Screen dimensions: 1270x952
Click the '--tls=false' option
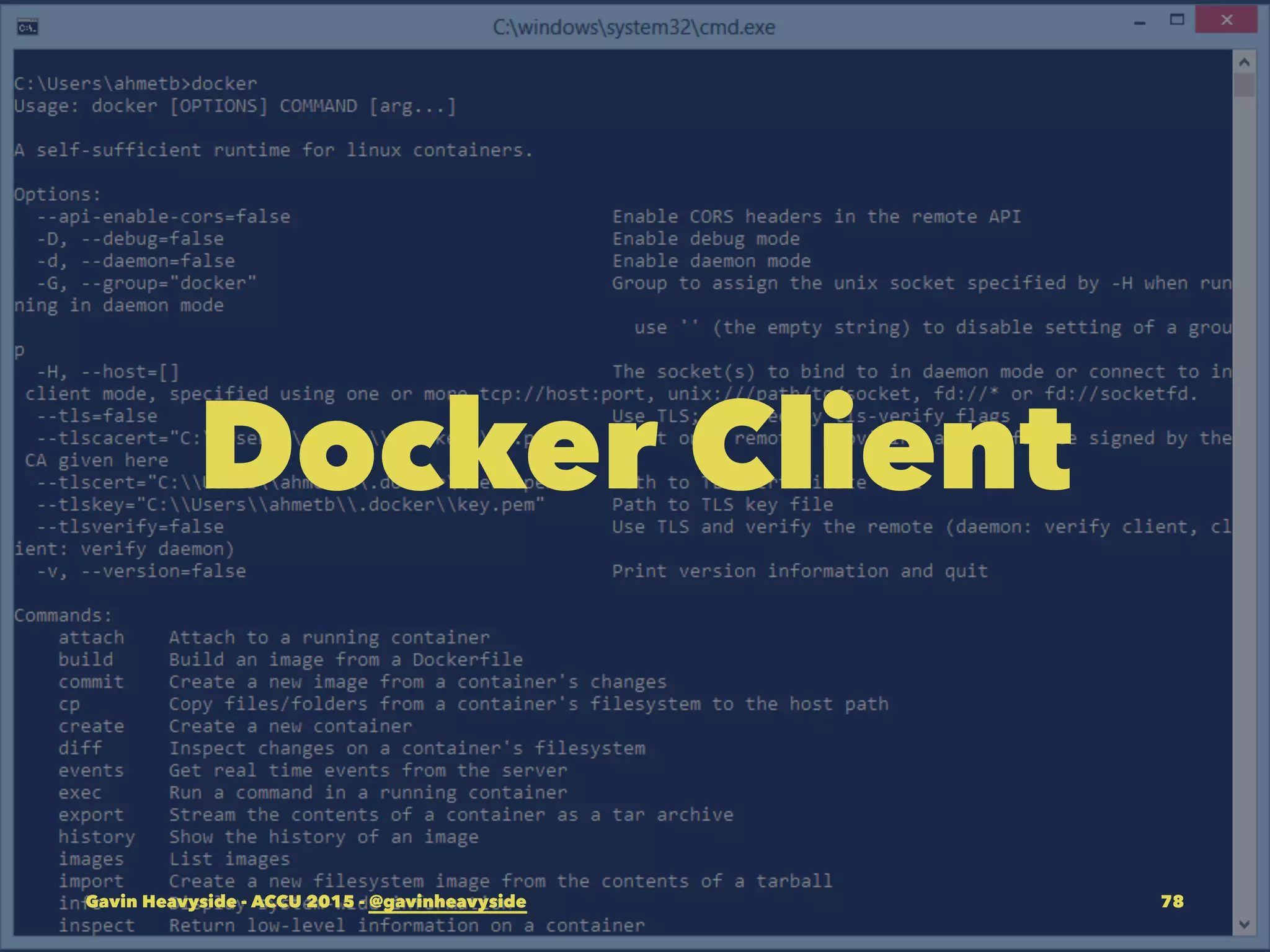[97, 416]
